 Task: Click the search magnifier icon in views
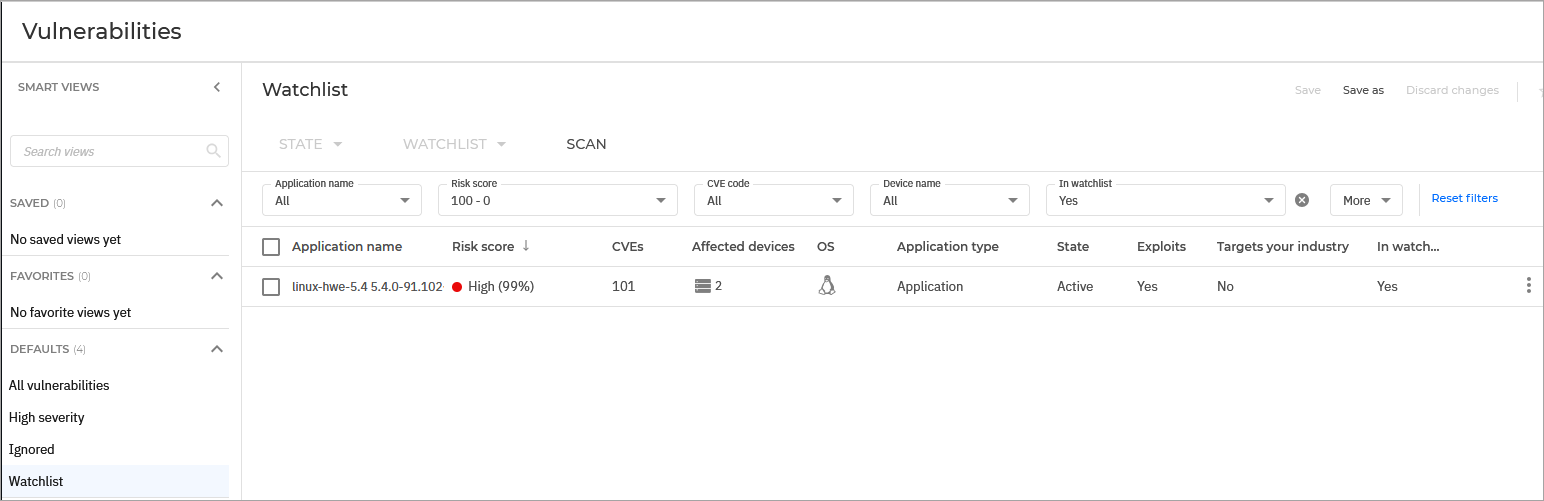213,151
